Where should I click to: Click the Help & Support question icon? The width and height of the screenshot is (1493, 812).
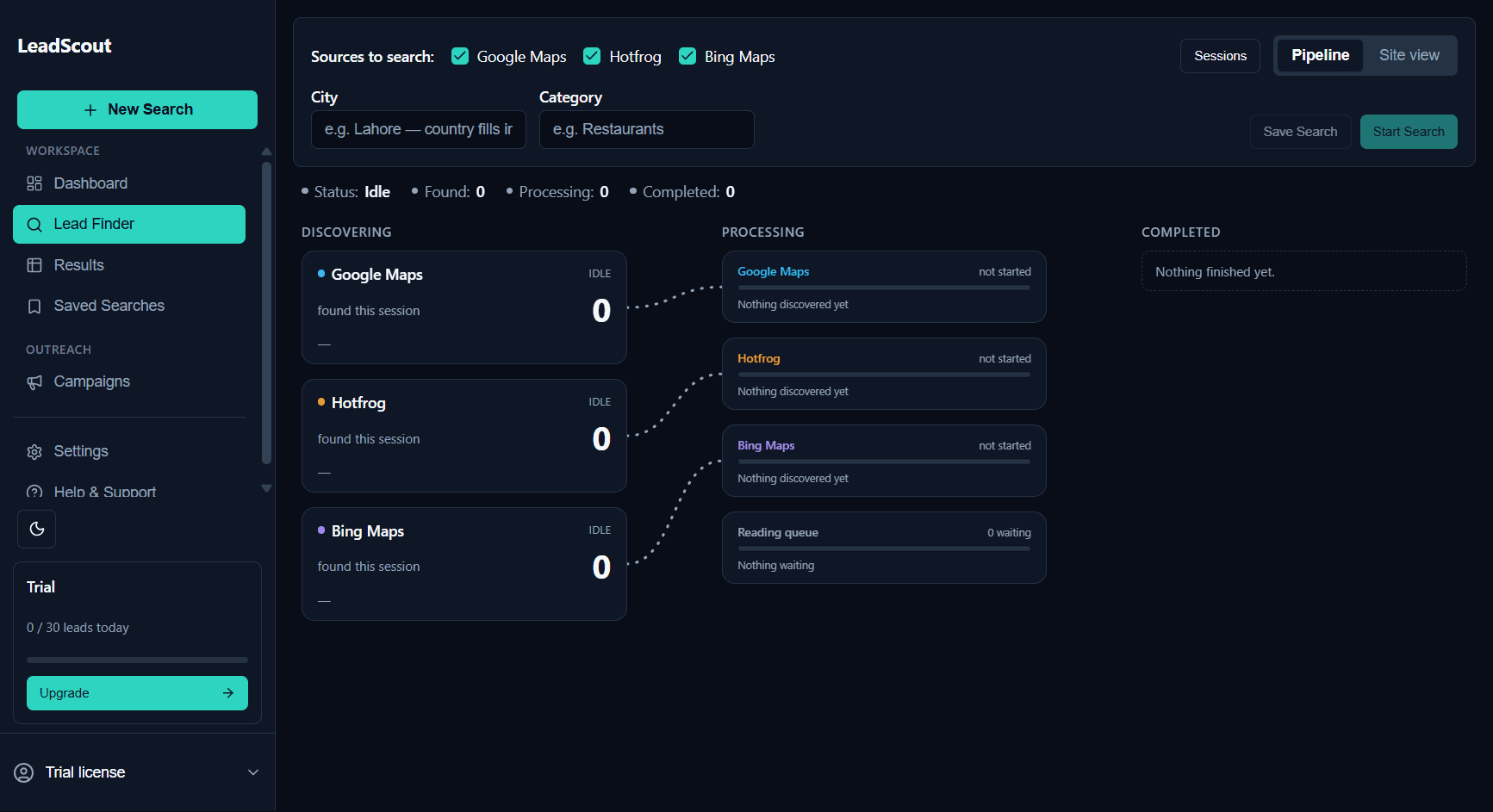point(34,493)
